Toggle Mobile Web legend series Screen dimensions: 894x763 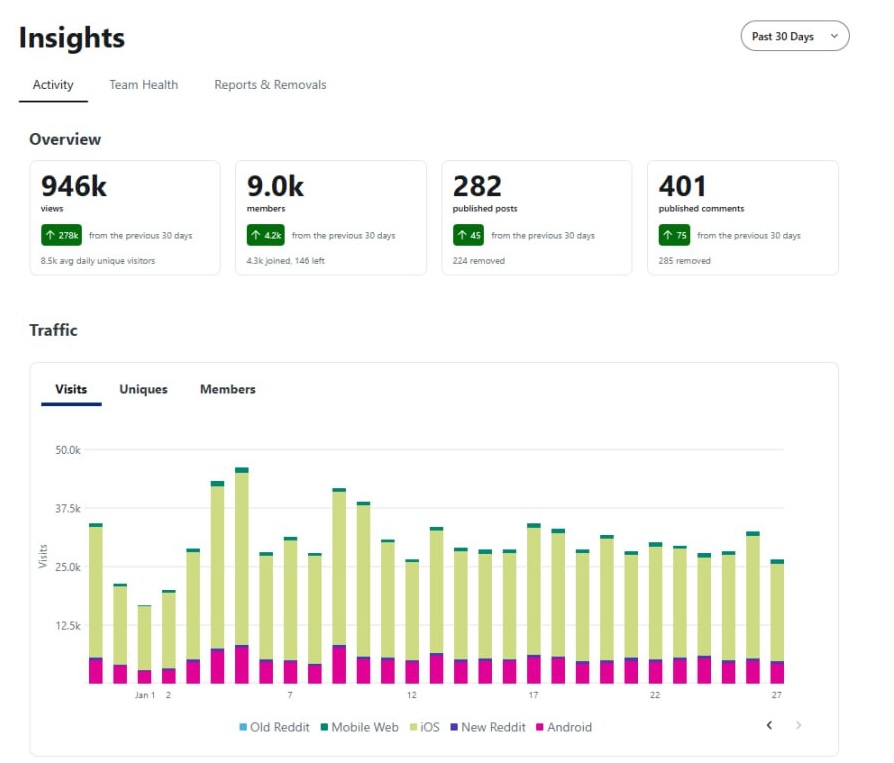[359, 727]
